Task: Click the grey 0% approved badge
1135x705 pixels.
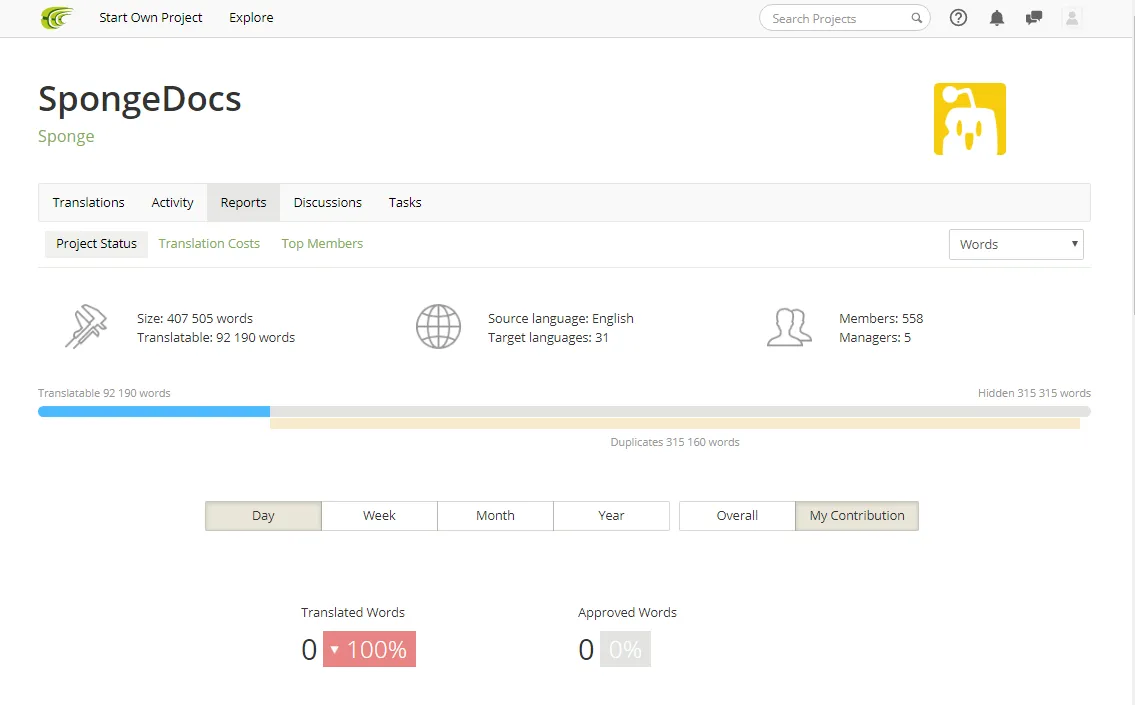Action: click(x=625, y=649)
